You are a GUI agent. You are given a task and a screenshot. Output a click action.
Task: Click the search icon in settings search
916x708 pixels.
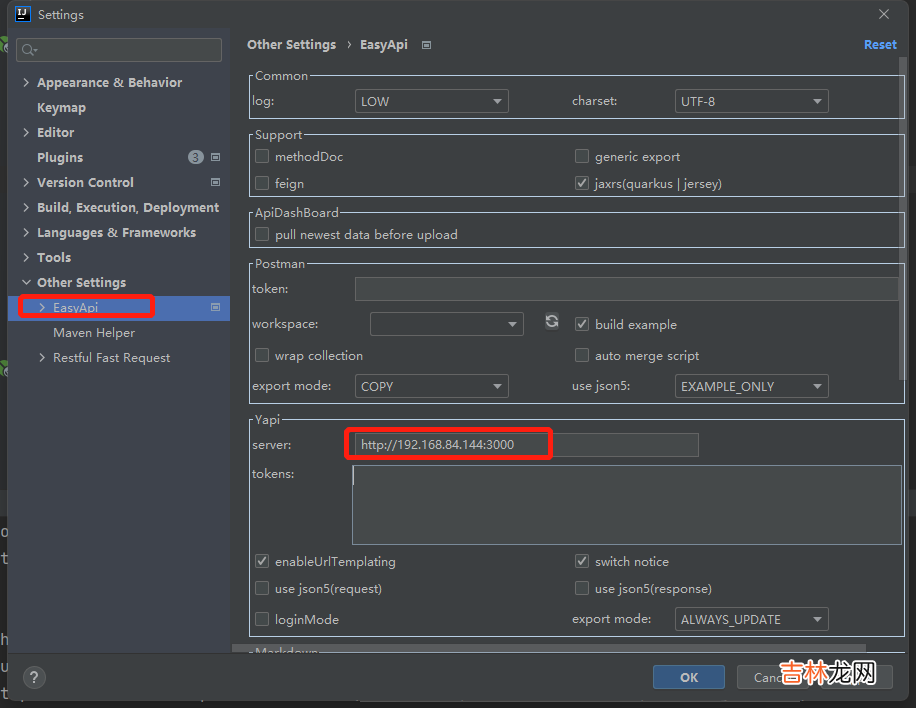point(28,50)
